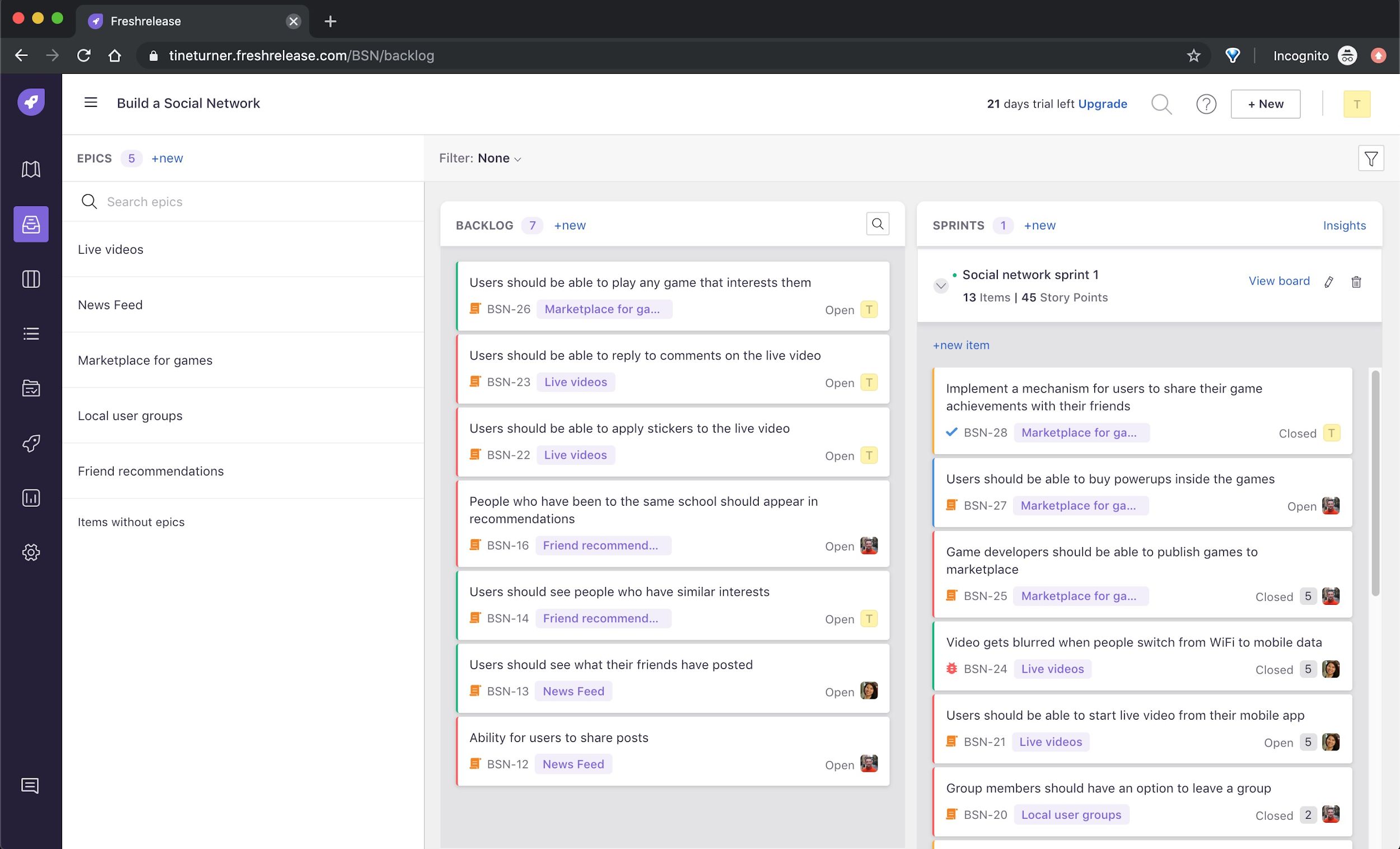1400x849 pixels.
Task: Select the Marketplace for games epic
Action: [242, 360]
